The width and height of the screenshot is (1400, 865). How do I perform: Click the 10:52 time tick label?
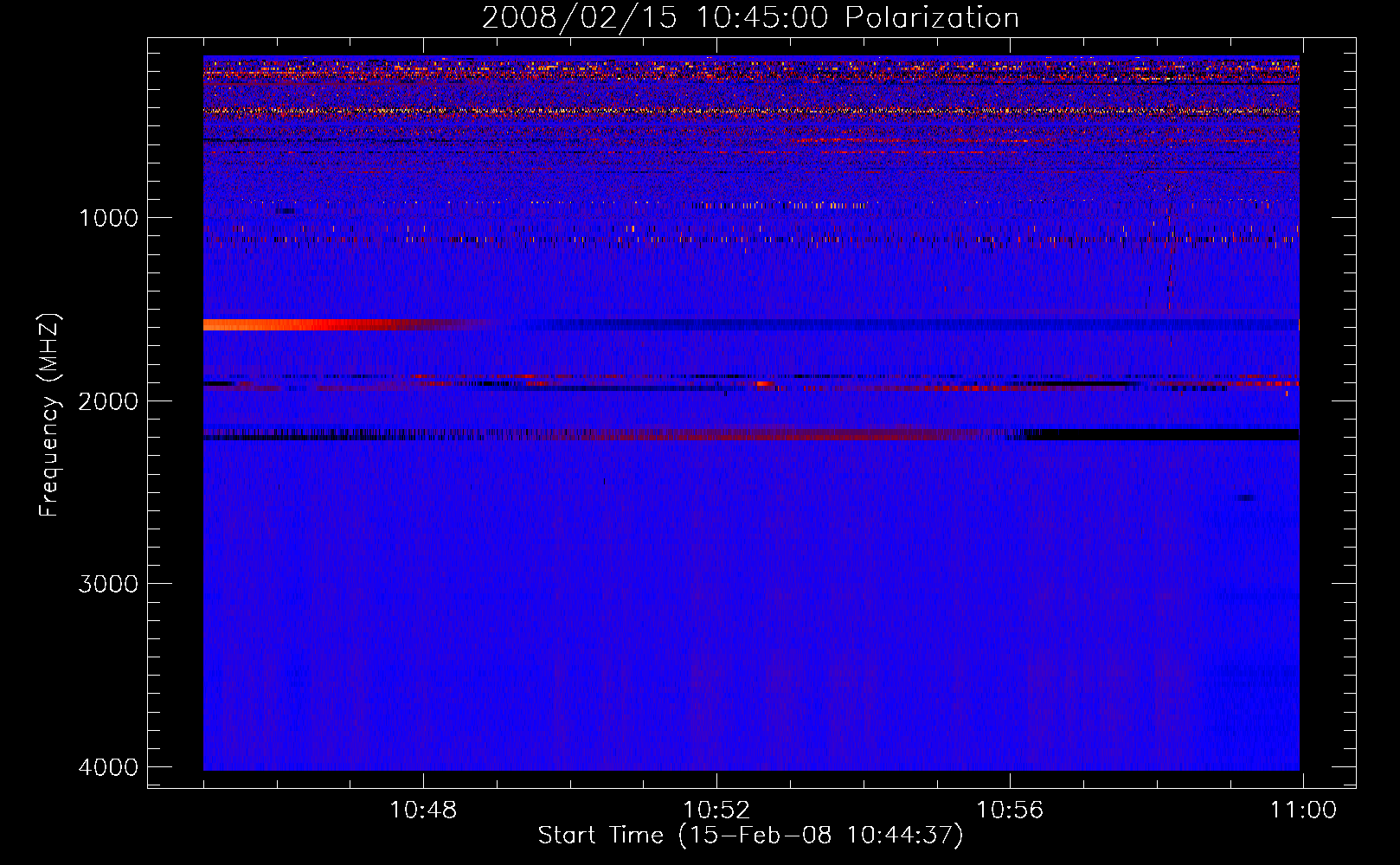(716, 811)
